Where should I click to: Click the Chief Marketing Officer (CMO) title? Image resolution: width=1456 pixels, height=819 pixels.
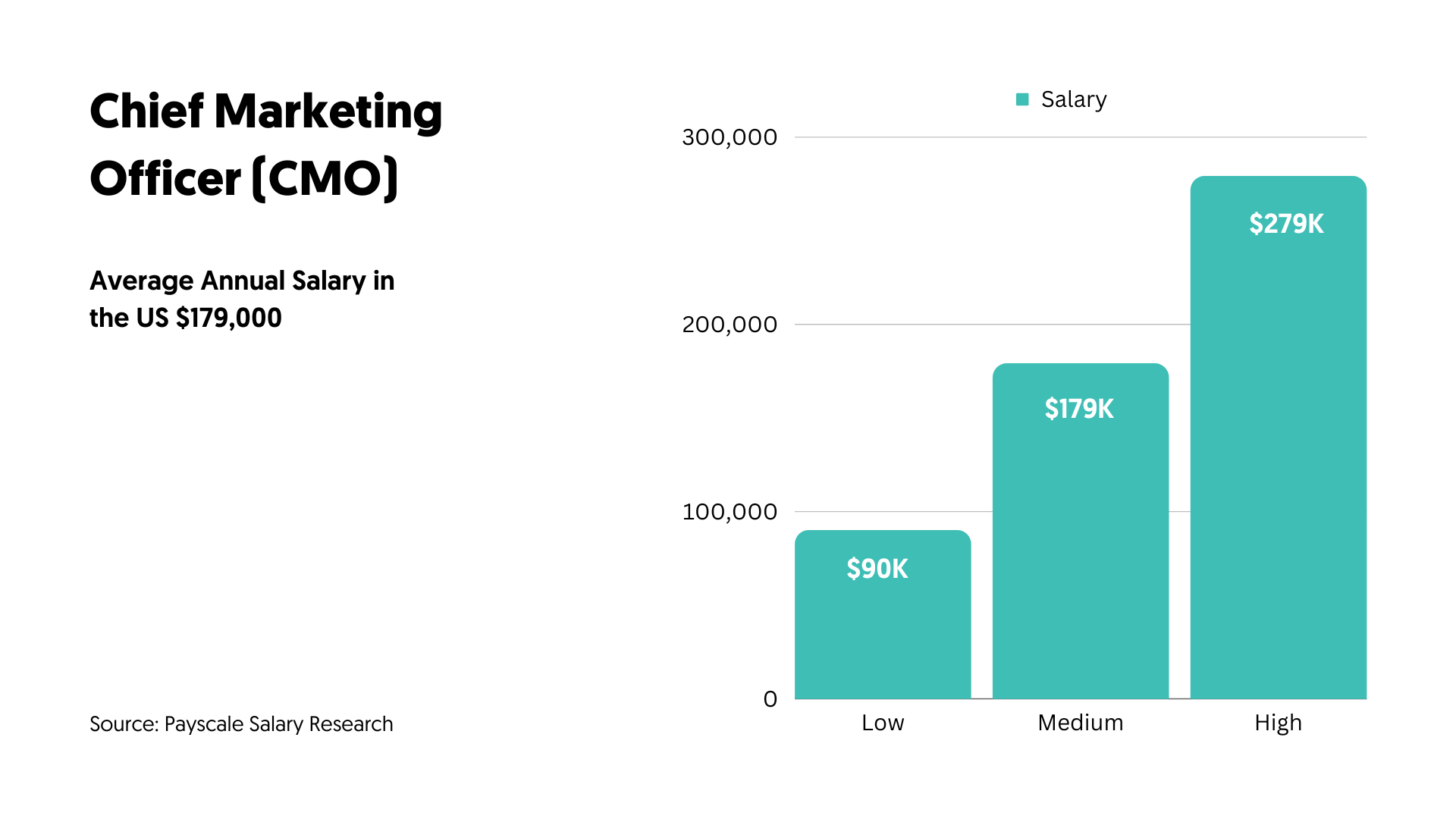[x=265, y=144]
